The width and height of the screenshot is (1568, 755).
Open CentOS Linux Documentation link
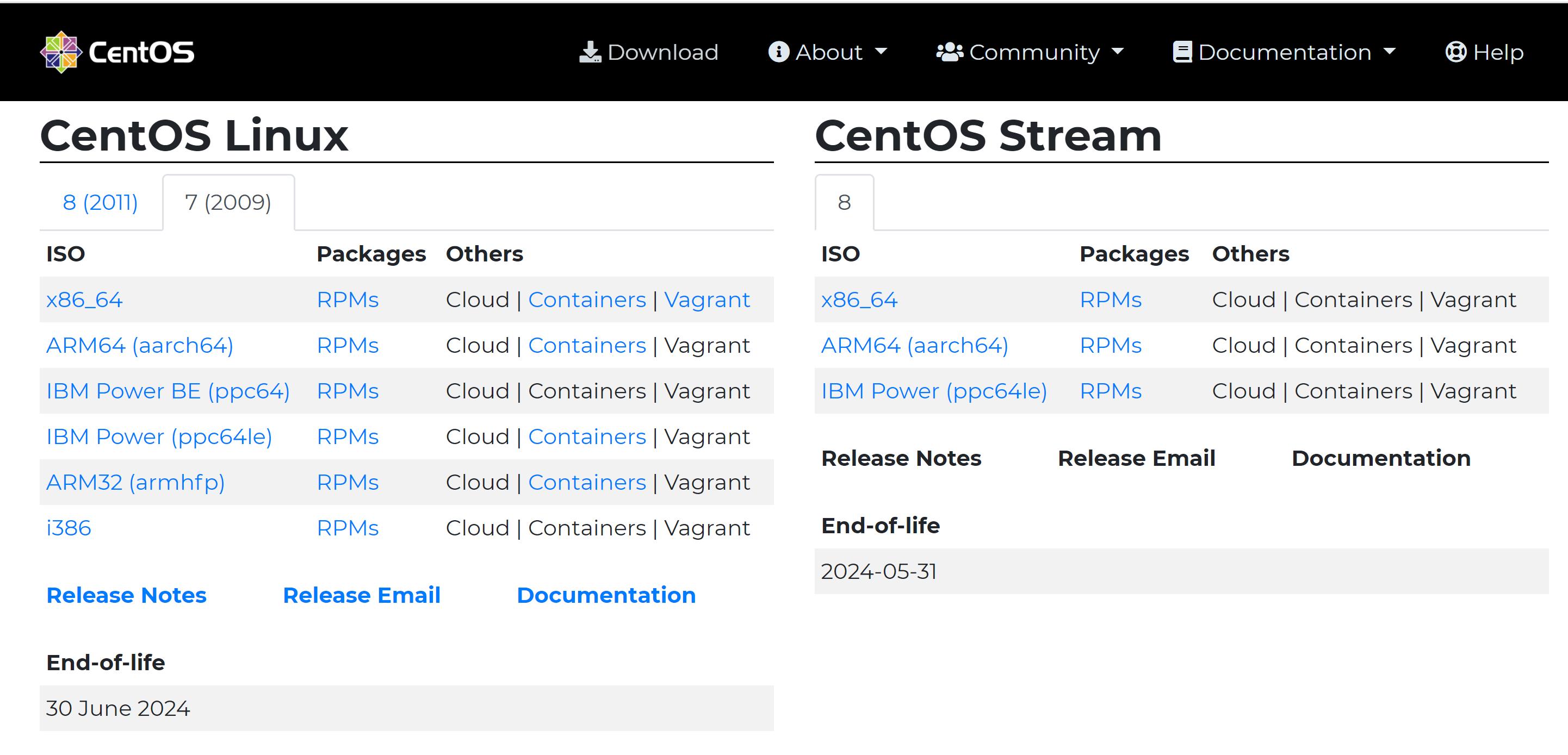point(606,595)
